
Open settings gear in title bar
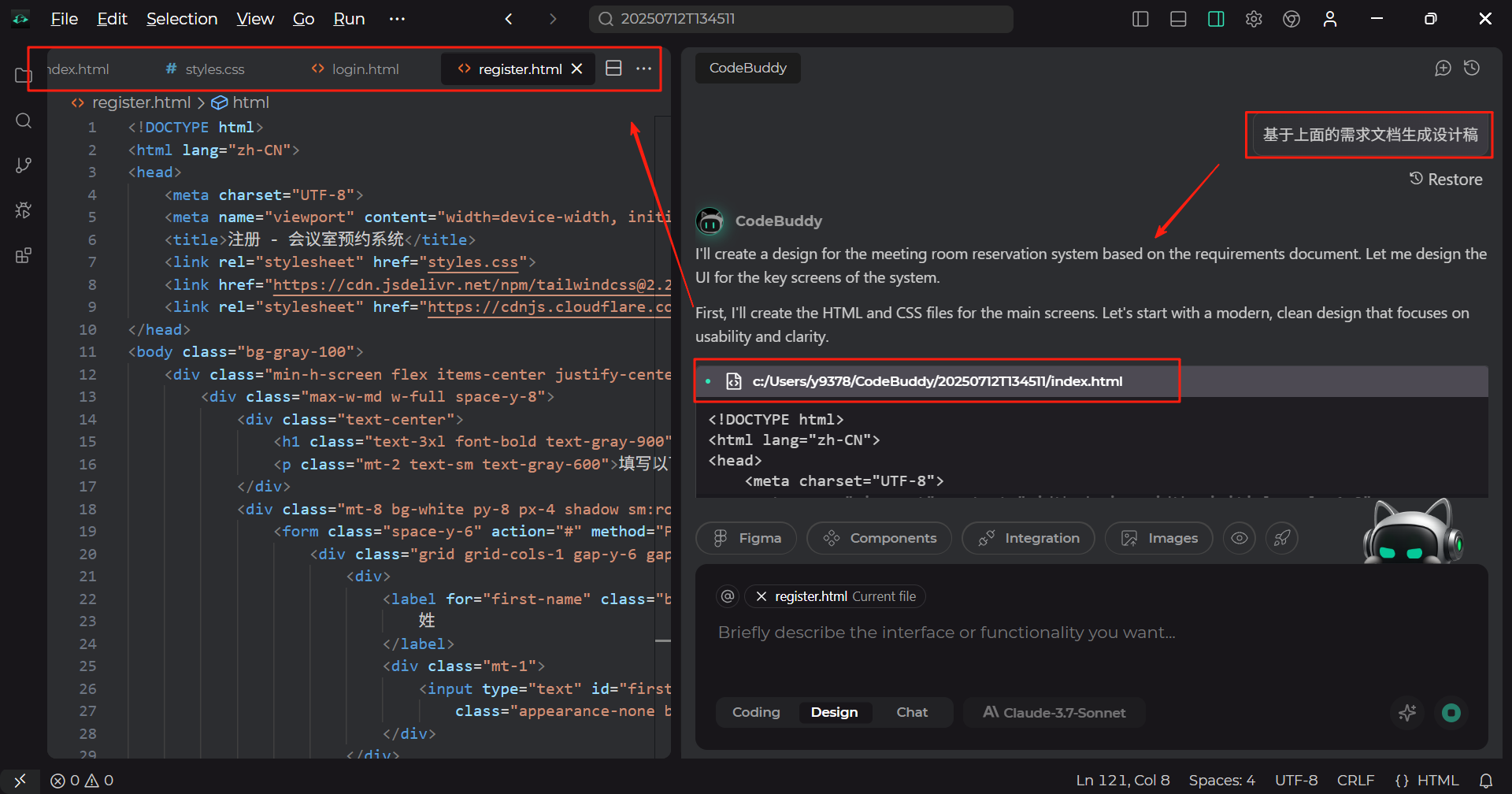(1254, 19)
